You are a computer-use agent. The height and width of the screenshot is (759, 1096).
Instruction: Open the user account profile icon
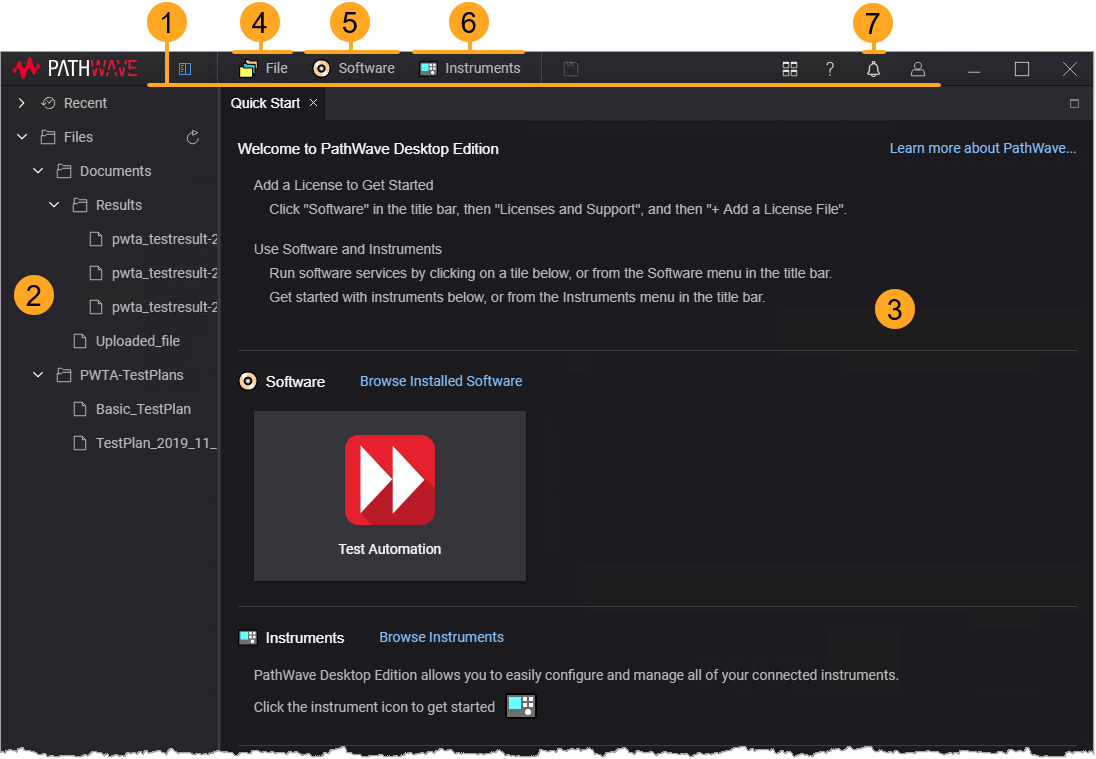[x=917, y=69]
